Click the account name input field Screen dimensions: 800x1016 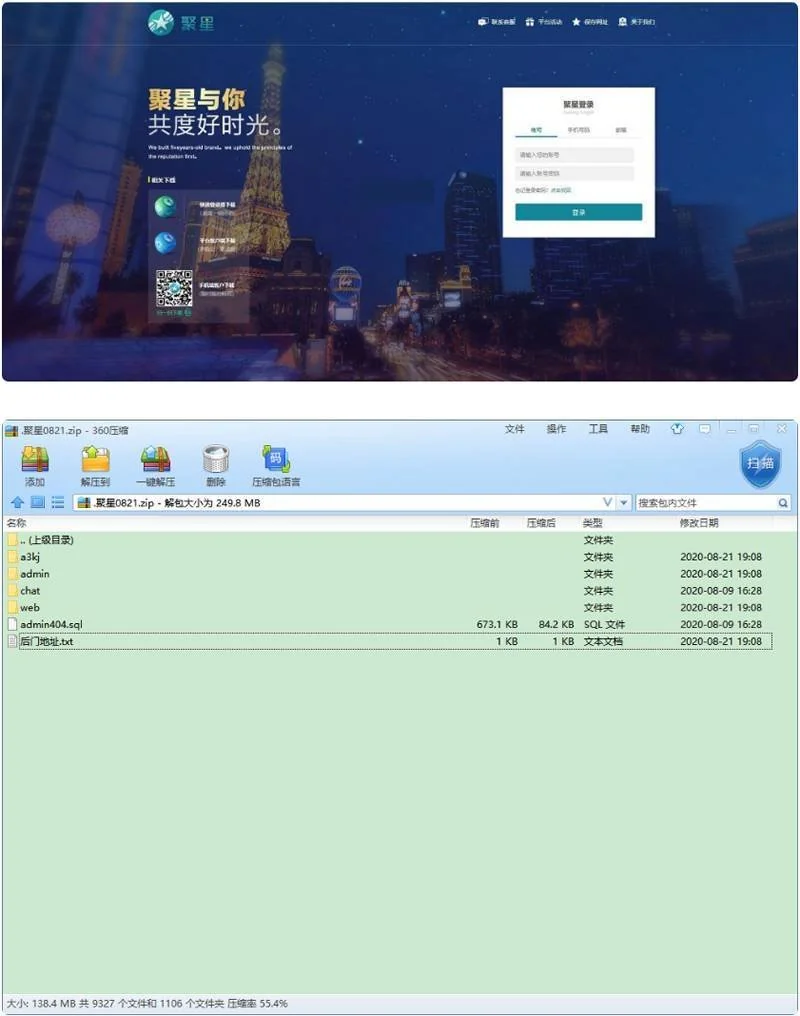coord(575,155)
